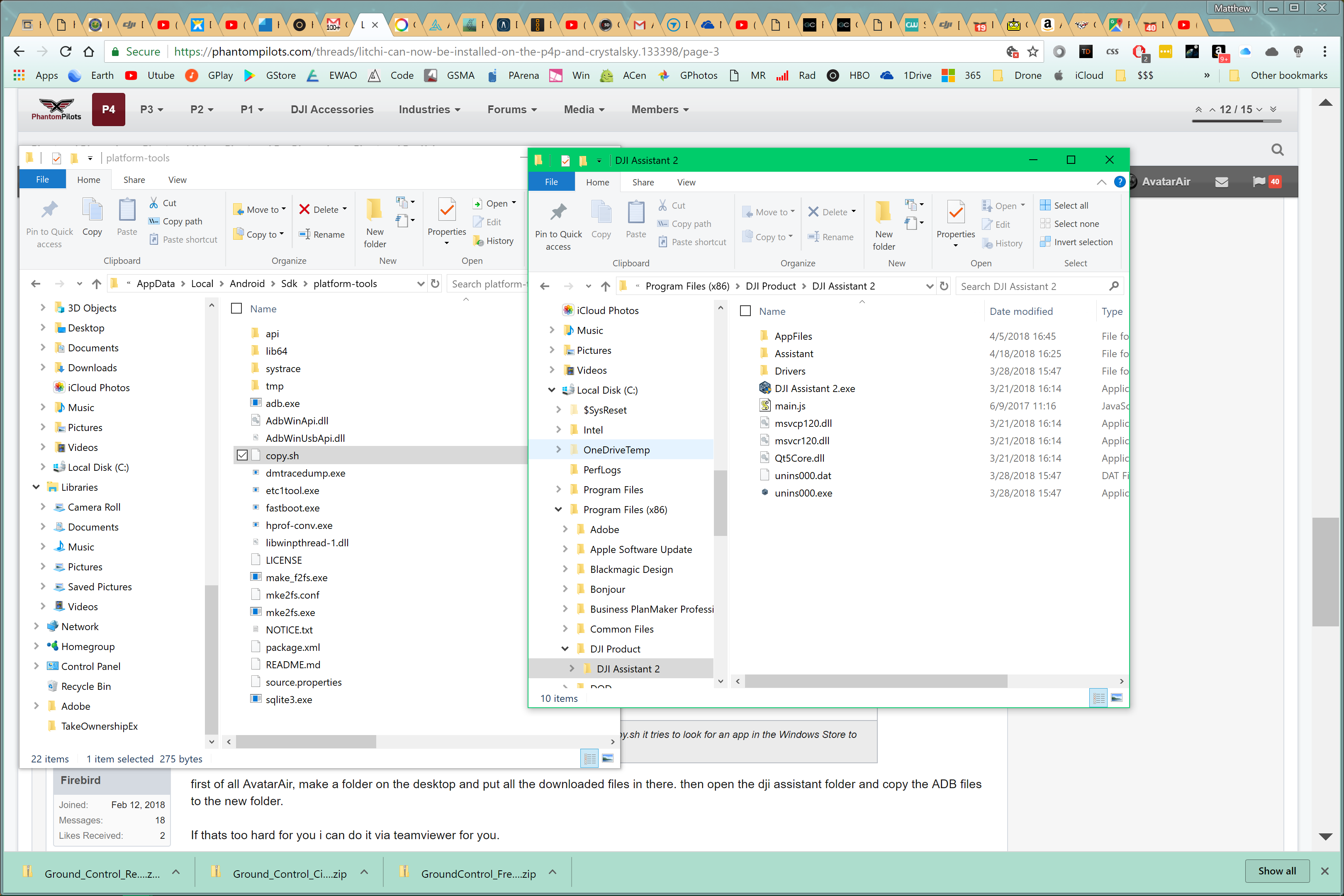Click AvatarAir account link
1344x896 pixels.
click(1166, 182)
